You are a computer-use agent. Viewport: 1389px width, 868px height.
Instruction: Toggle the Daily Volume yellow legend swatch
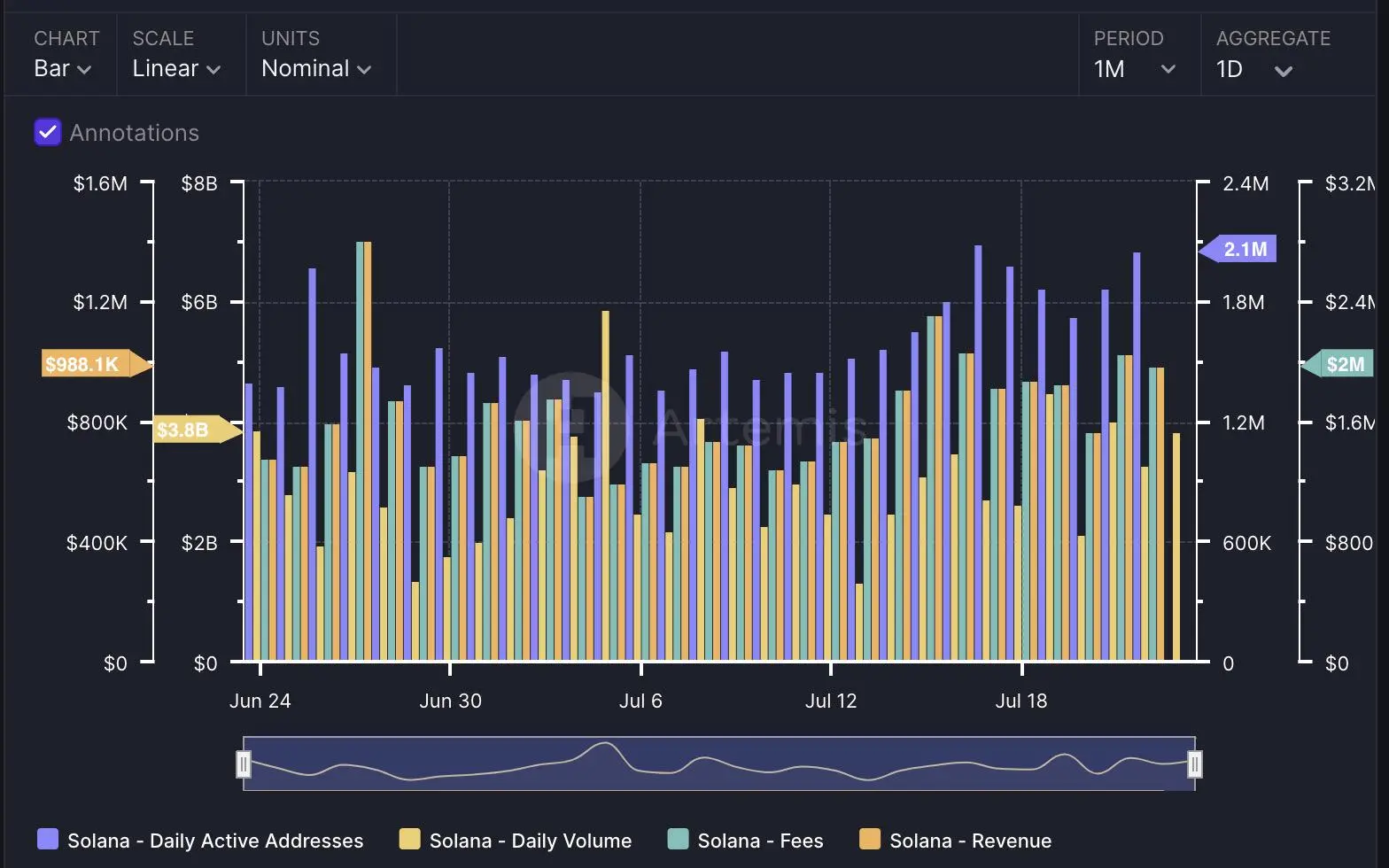409,840
